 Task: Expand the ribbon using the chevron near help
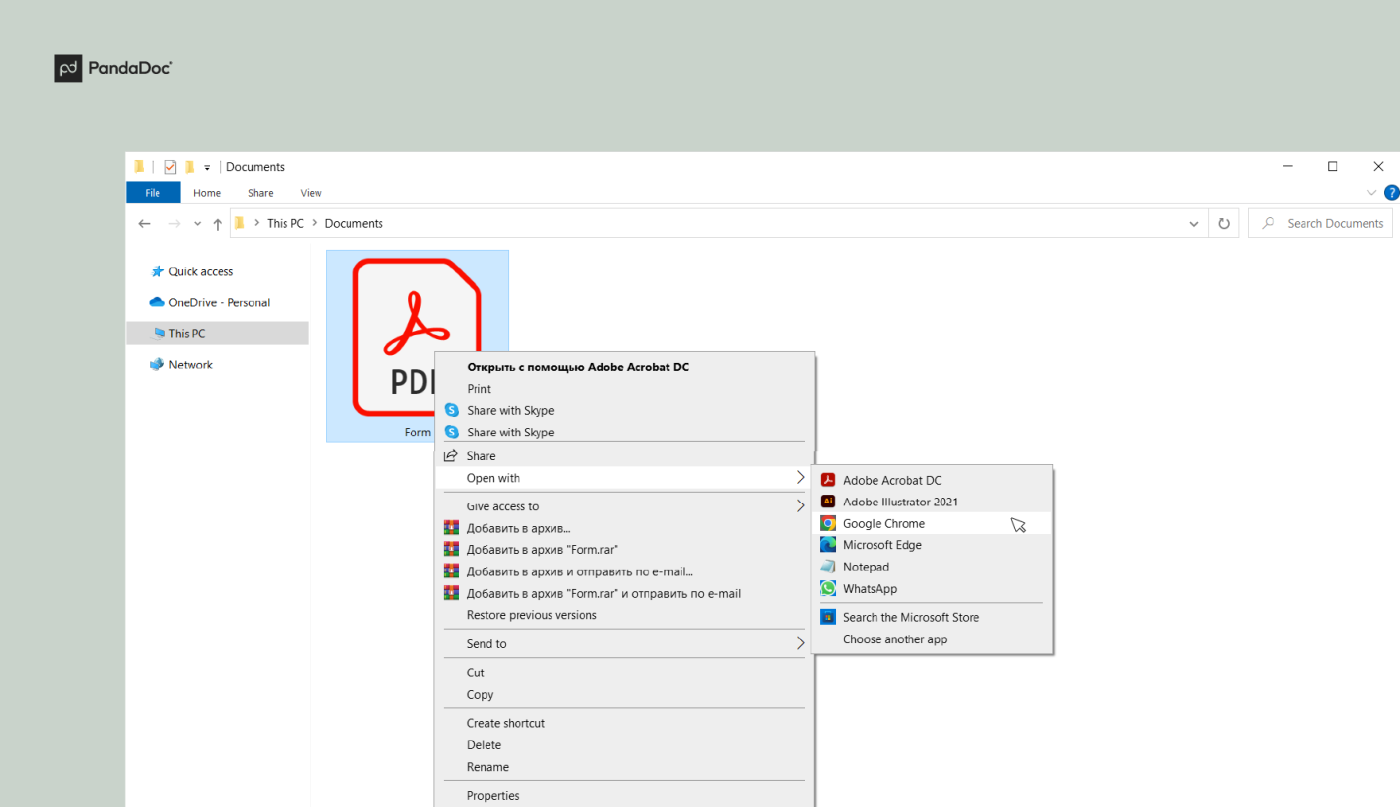1371,193
